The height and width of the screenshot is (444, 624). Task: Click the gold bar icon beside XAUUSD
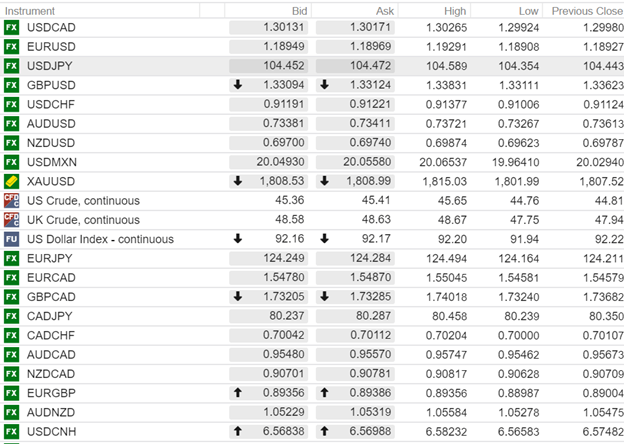(12, 181)
